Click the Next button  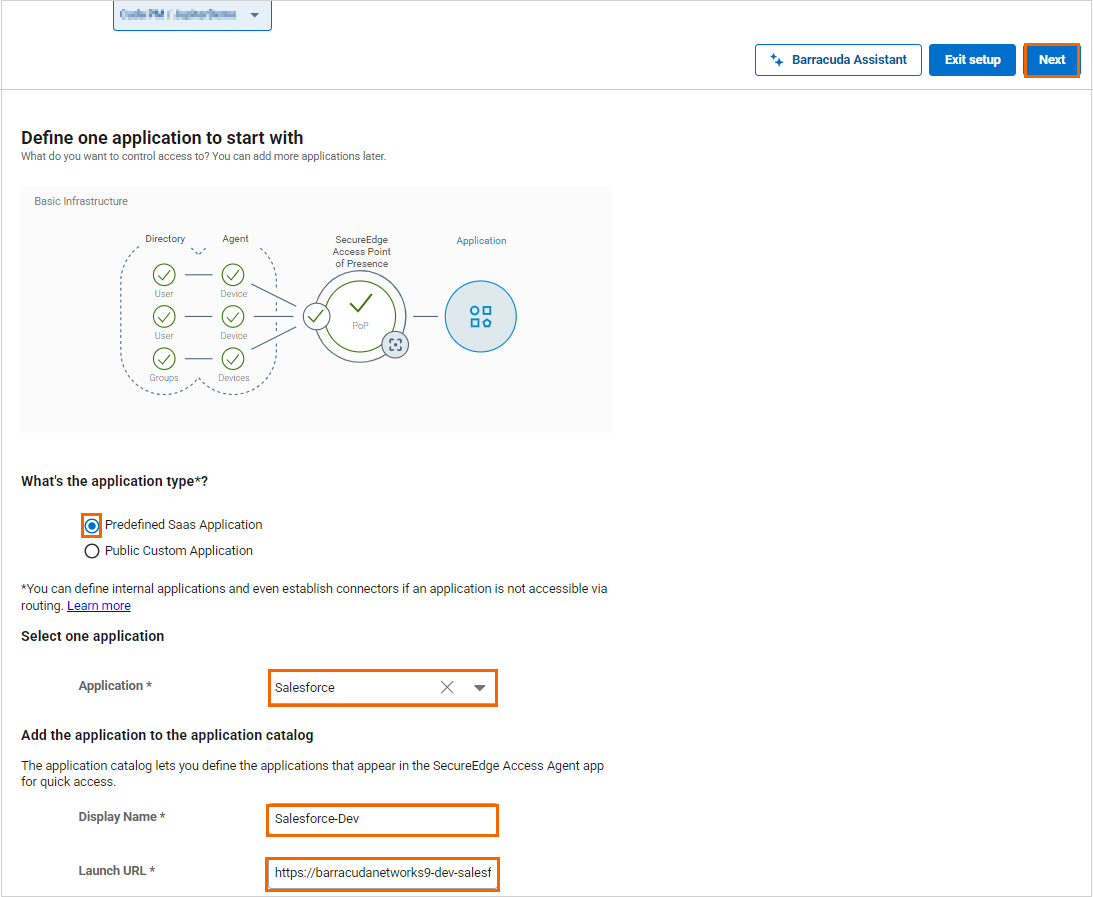[x=1051, y=60]
